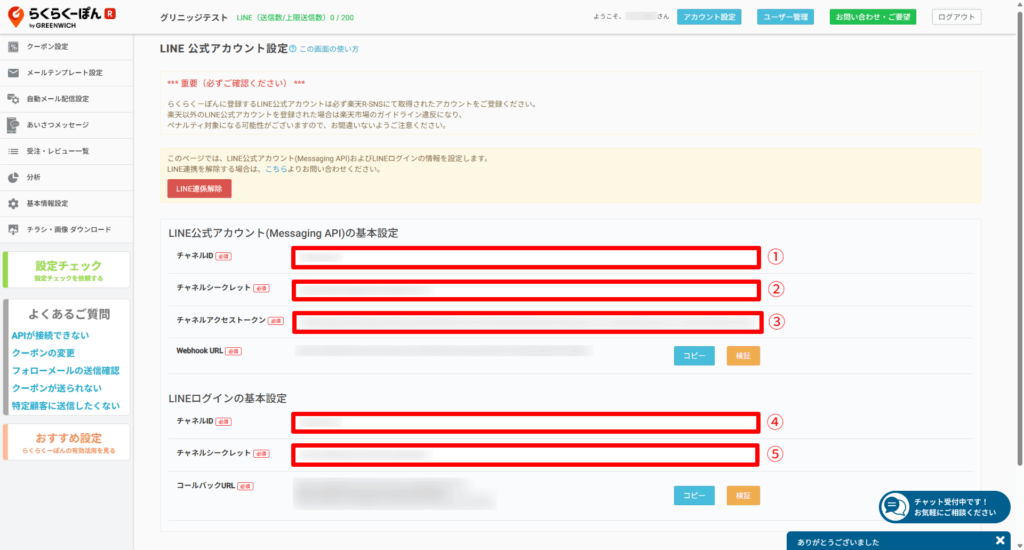The width and height of the screenshot is (1024, 550).
Task: Open ユーザー管理 from the header
Action: pyautogui.click(x=787, y=17)
